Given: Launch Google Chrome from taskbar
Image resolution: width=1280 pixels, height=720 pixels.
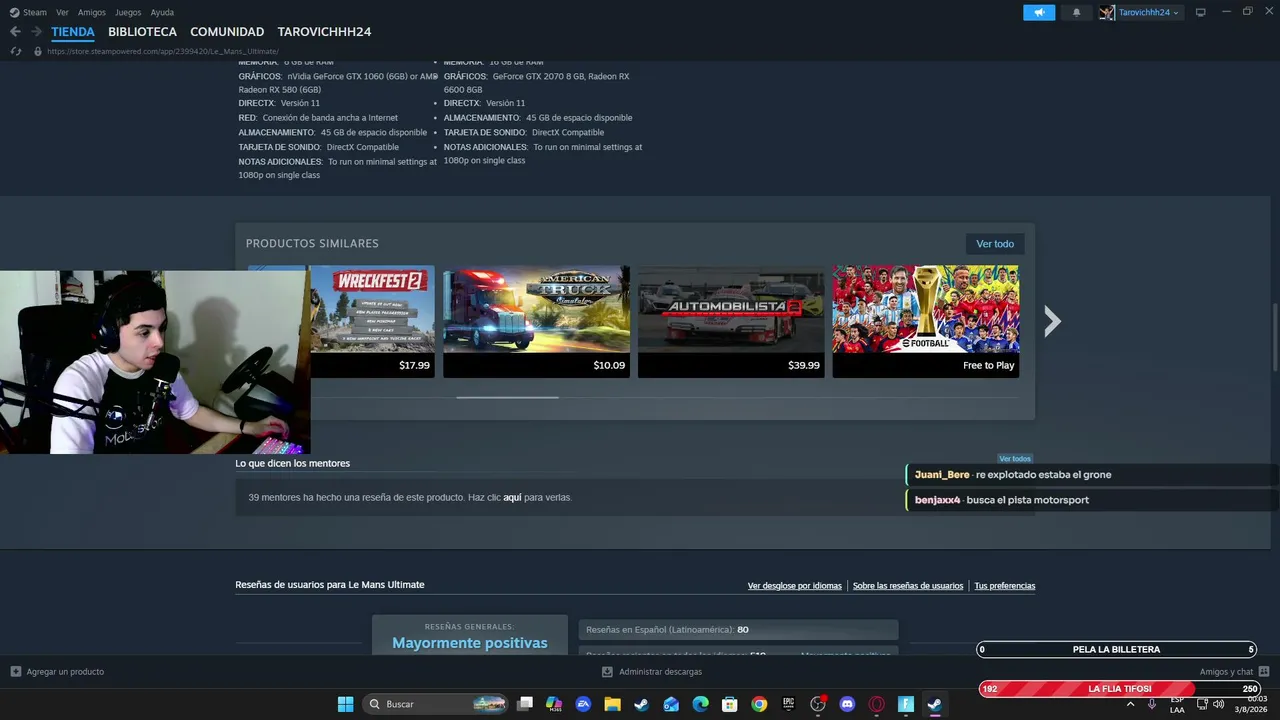Looking at the screenshot, I should click(x=759, y=704).
